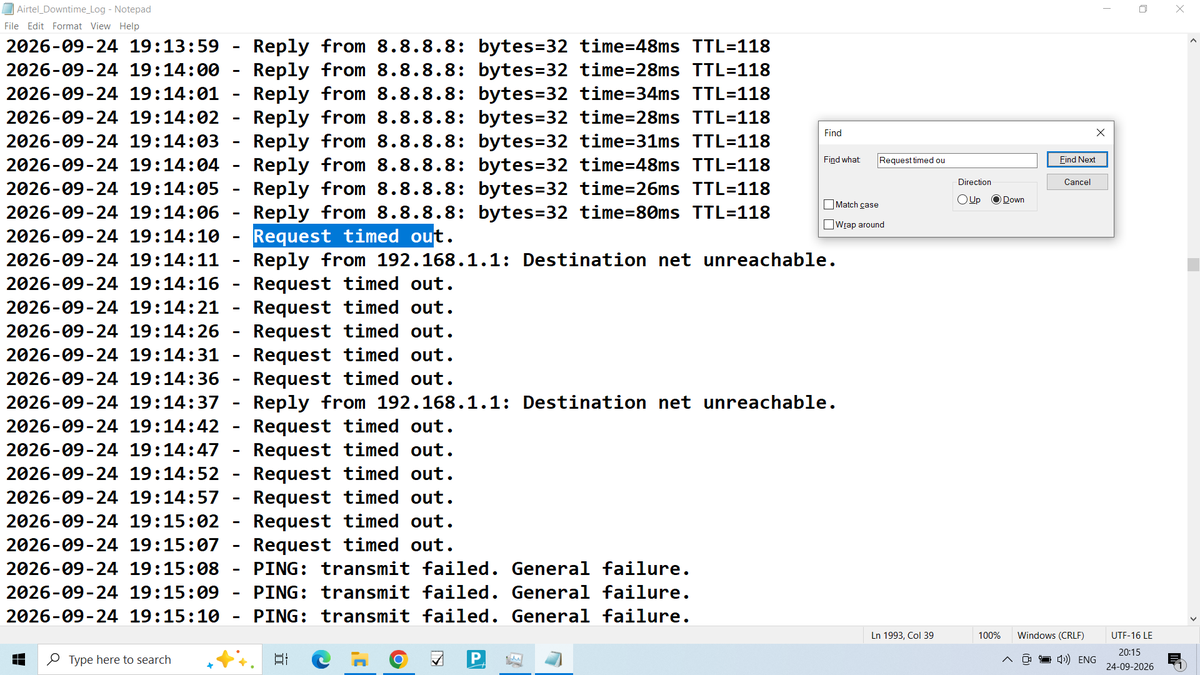The height and width of the screenshot is (675, 1200).
Task: Close the Find dialog with X
Action: [x=1100, y=132]
